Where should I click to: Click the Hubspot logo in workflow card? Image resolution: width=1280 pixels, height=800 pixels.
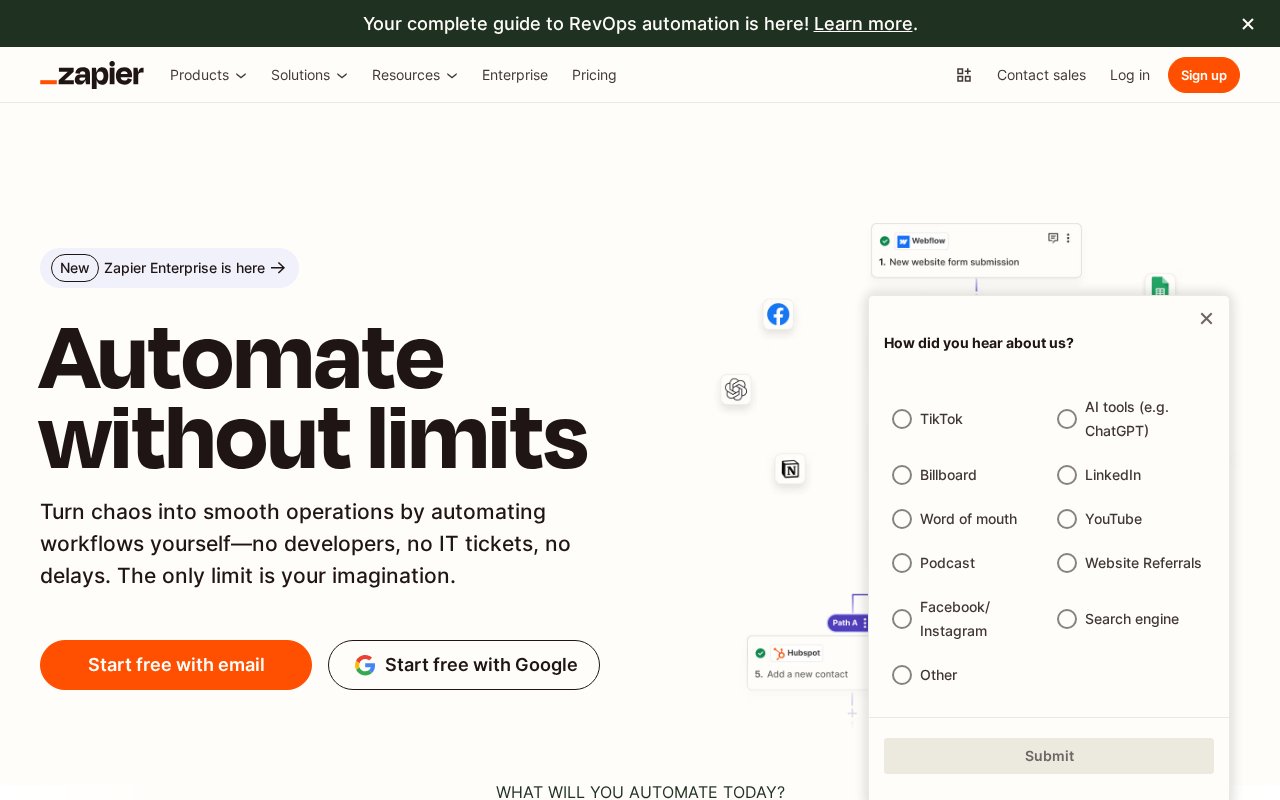pyautogui.click(x=778, y=653)
